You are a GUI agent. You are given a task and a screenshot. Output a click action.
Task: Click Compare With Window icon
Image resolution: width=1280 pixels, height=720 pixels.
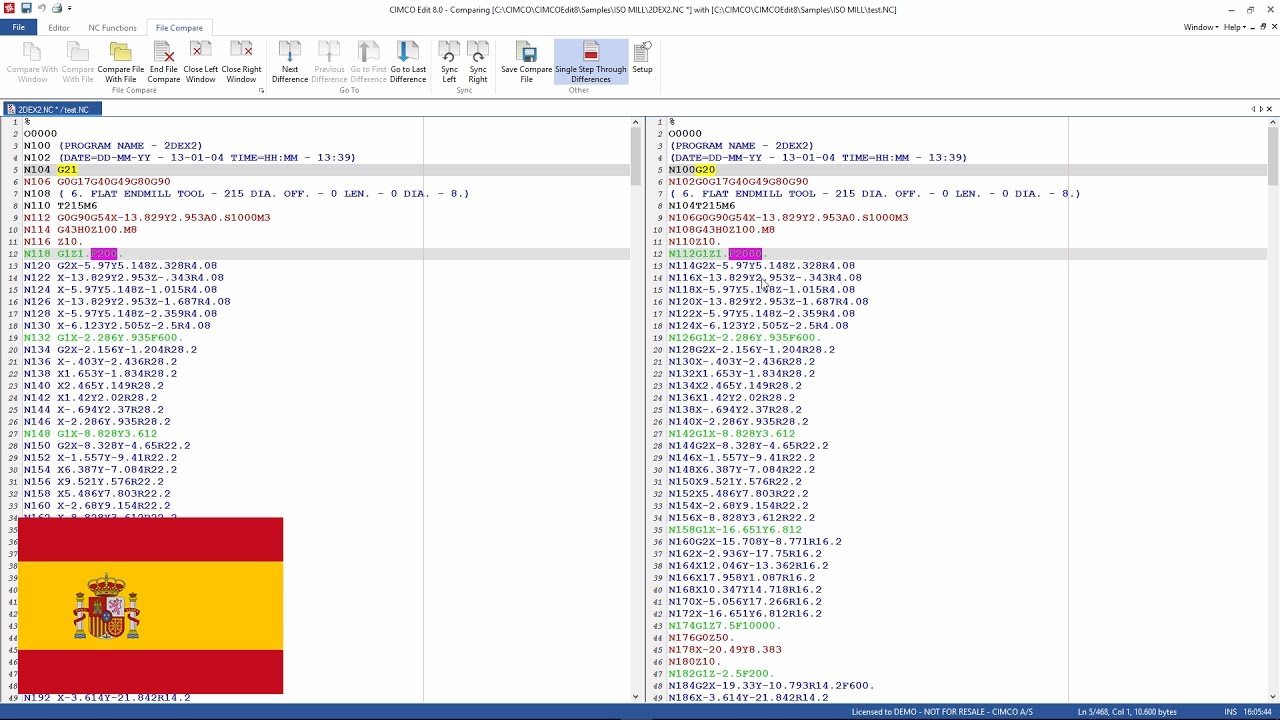click(x=32, y=51)
